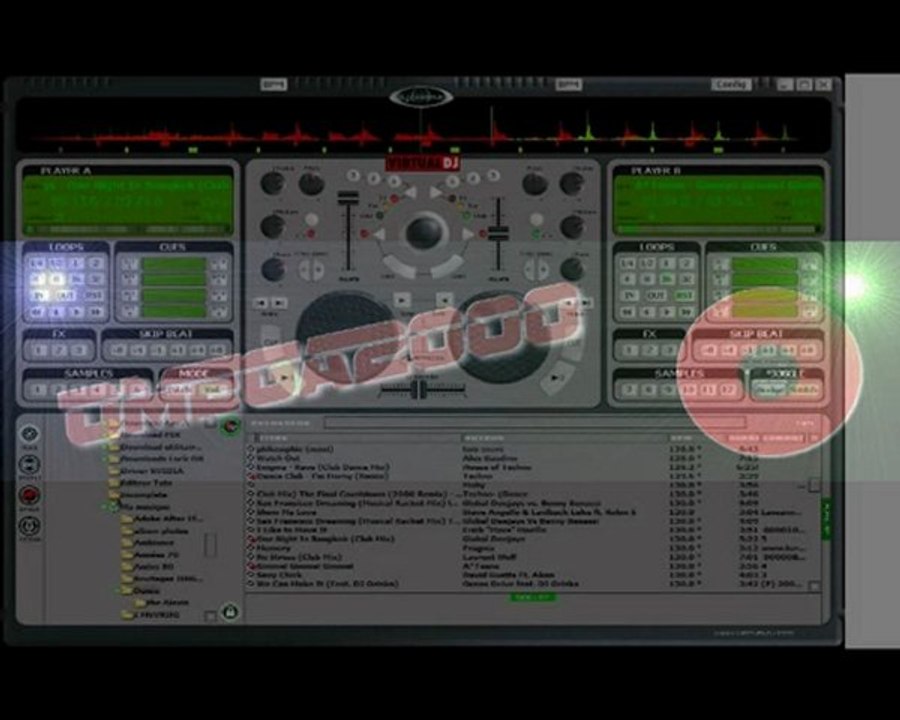The height and width of the screenshot is (720, 900).
Task: Skip Player B back 4 beats
Action: click(729, 350)
